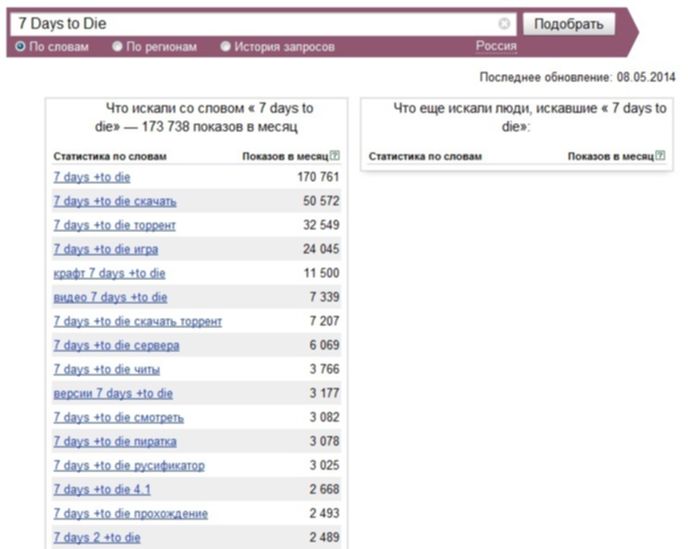The width and height of the screenshot is (688, 549).
Task: Open the версии 7 days +to die link
Action: (113, 394)
